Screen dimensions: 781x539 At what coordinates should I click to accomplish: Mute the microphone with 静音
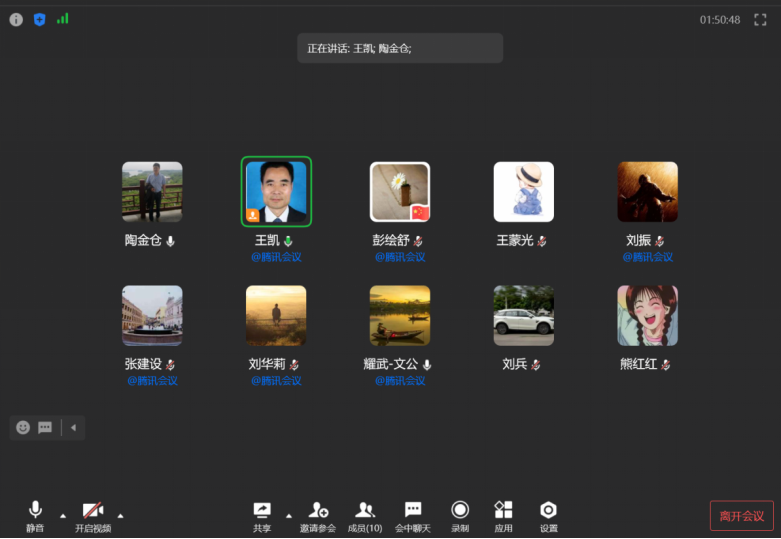click(35, 515)
